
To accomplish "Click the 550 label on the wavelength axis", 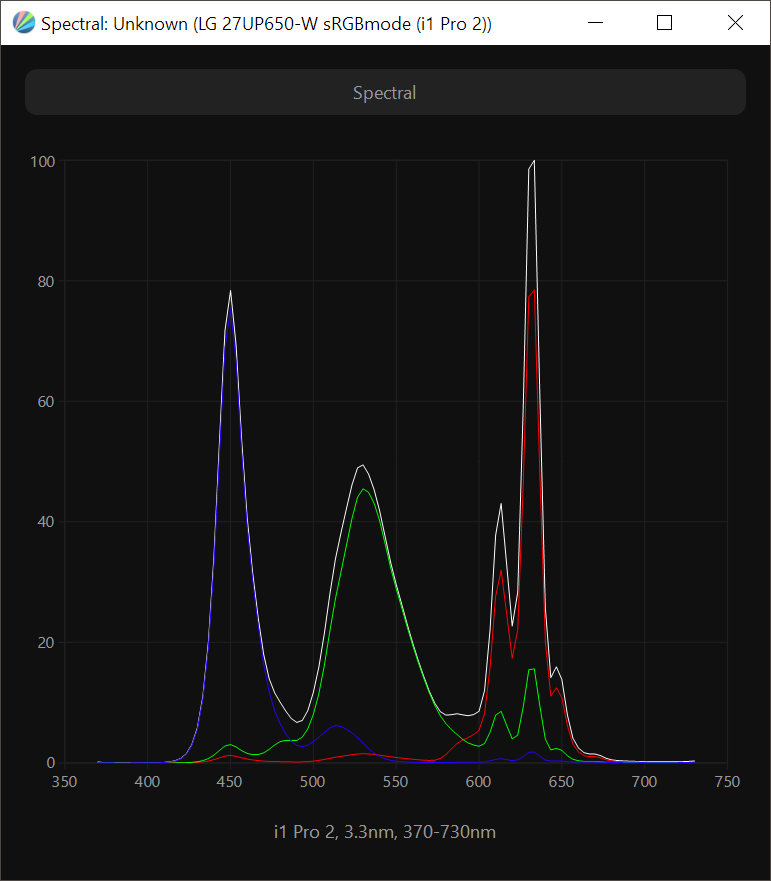I will [396, 782].
